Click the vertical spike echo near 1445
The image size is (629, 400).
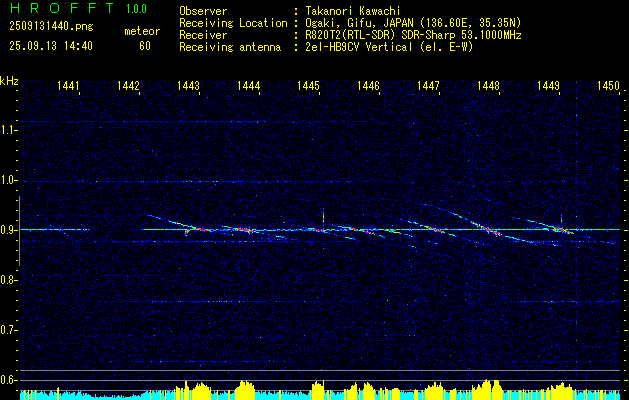point(323,219)
